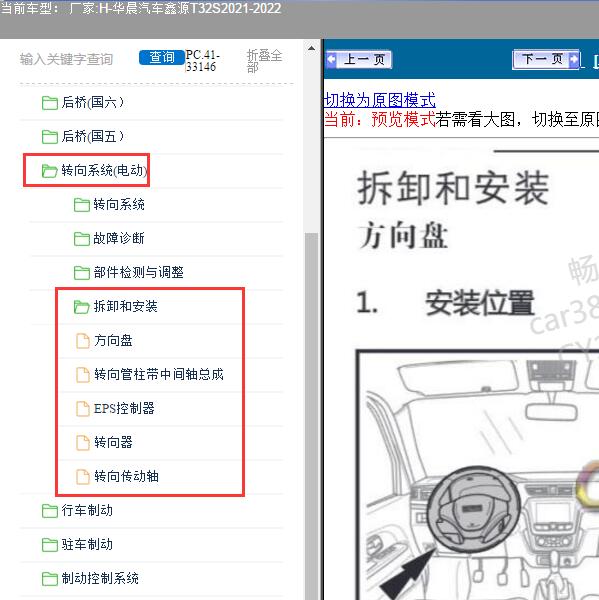
Task: Click document icon beside 转向器
Action: [x=83, y=443]
